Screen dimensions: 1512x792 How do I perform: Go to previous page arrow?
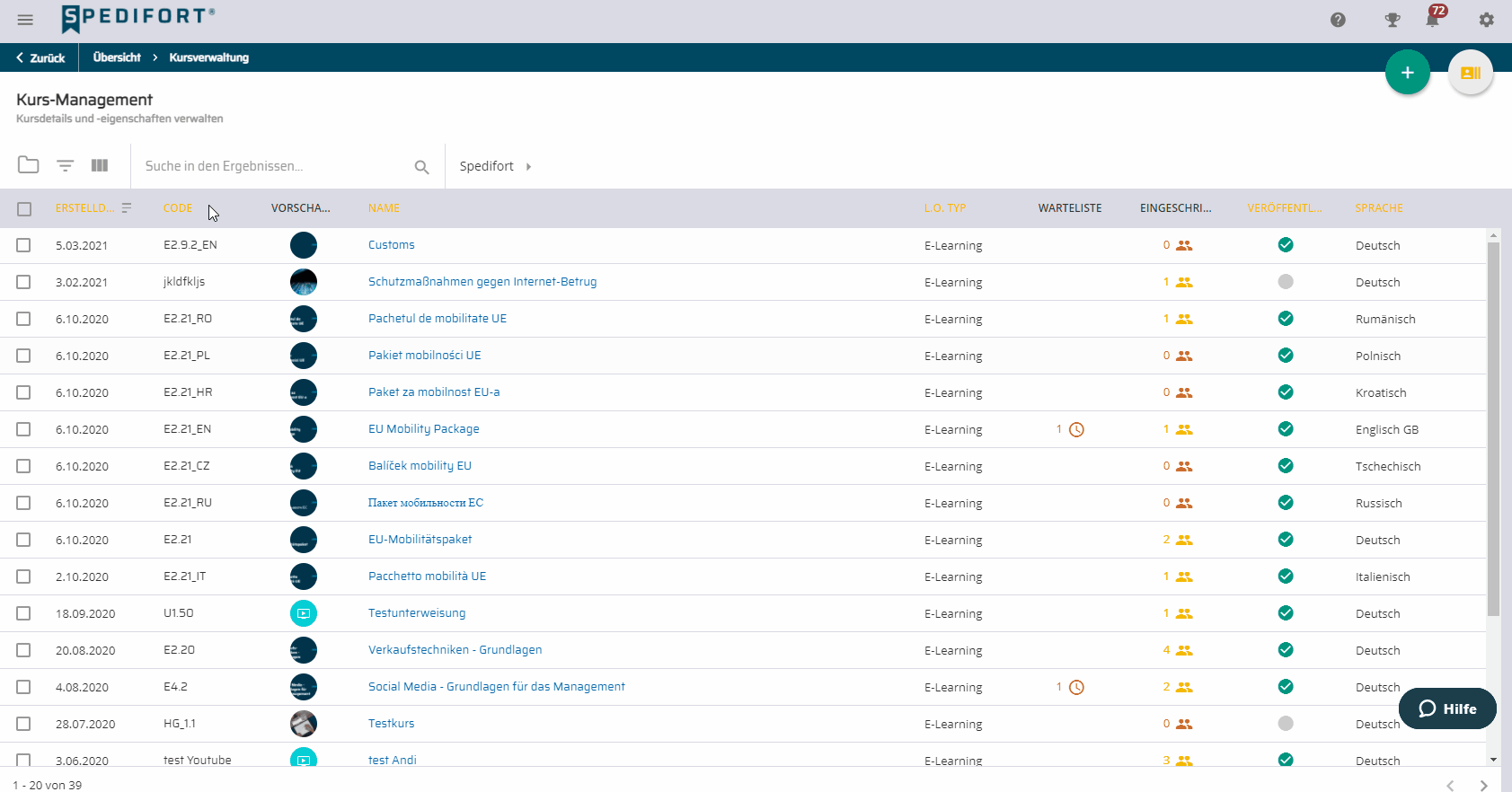click(1449, 786)
